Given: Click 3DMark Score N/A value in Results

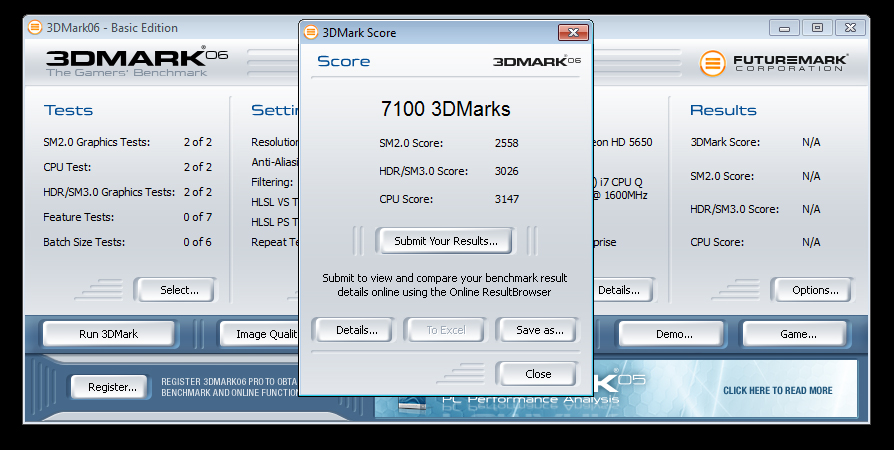Looking at the screenshot, I should pyautogui.click(x=811, y=142).
